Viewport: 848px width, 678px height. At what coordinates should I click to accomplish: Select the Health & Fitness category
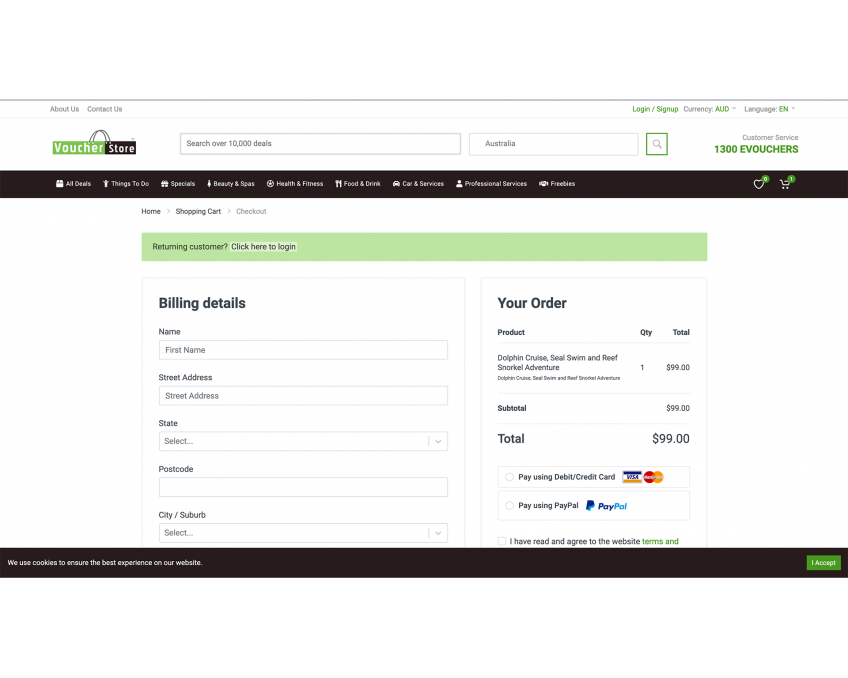pyautogui.click(x=295, y=183)
